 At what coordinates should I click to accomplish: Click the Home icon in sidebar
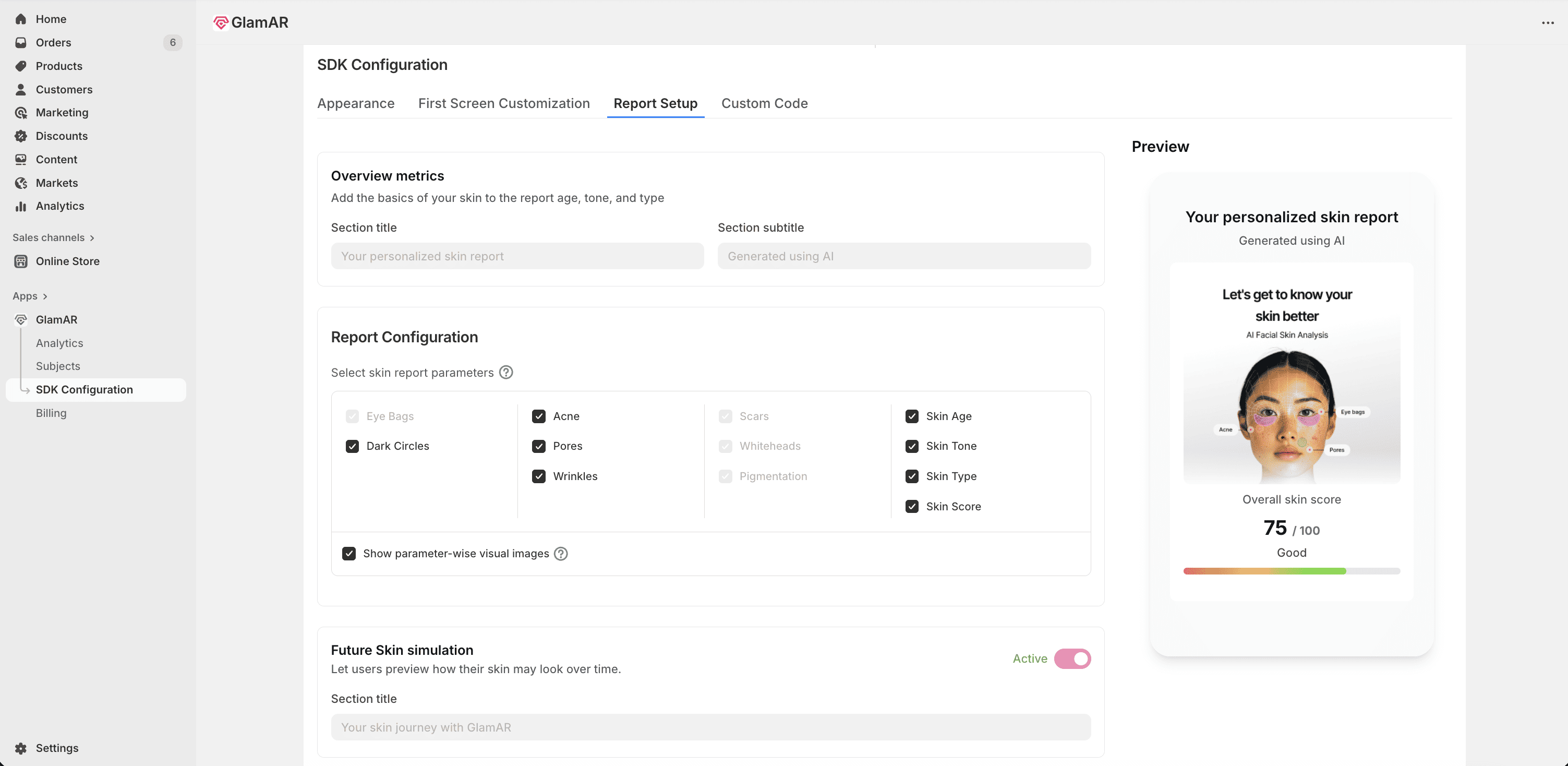point(21,19)
